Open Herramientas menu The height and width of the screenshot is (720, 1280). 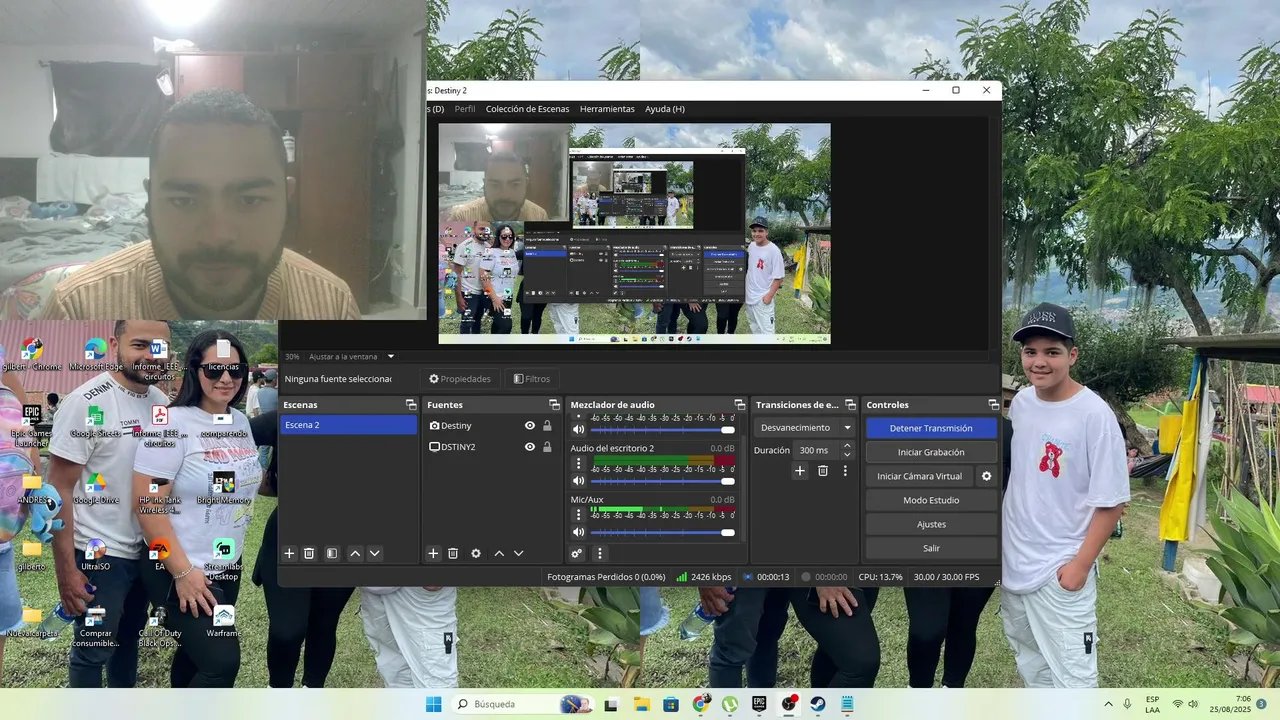607,109
